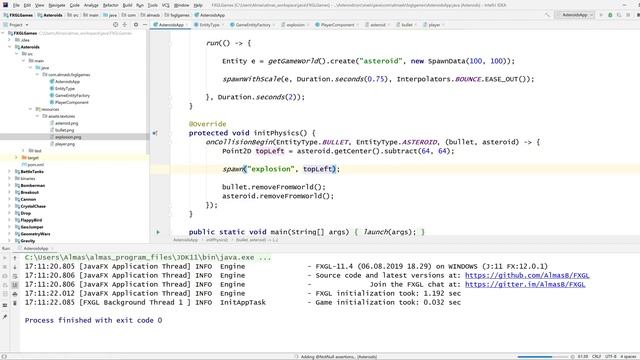Collapse the resources folder
The width and height of the screenshot is (640, 360).
click(x=31, y=109)
